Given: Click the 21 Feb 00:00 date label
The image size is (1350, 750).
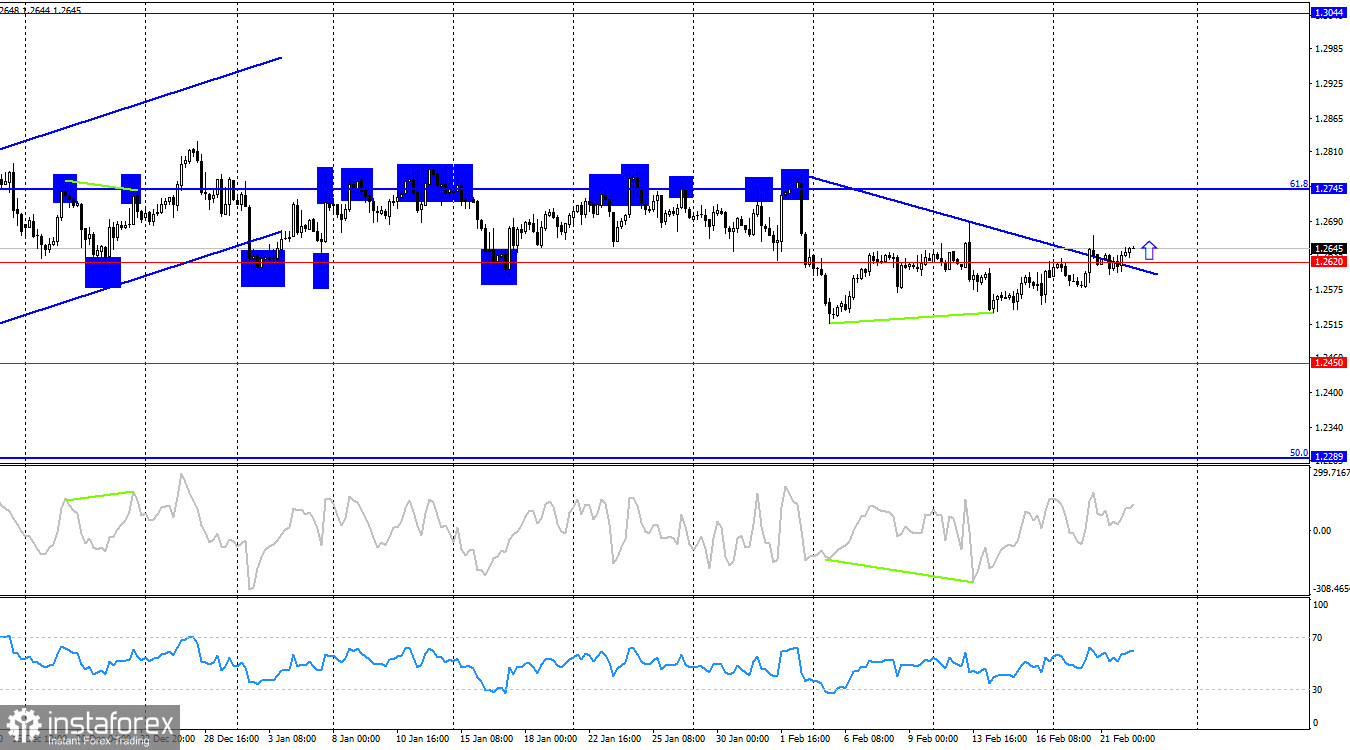Looking at the screenshot, I should pos(1126,739).
